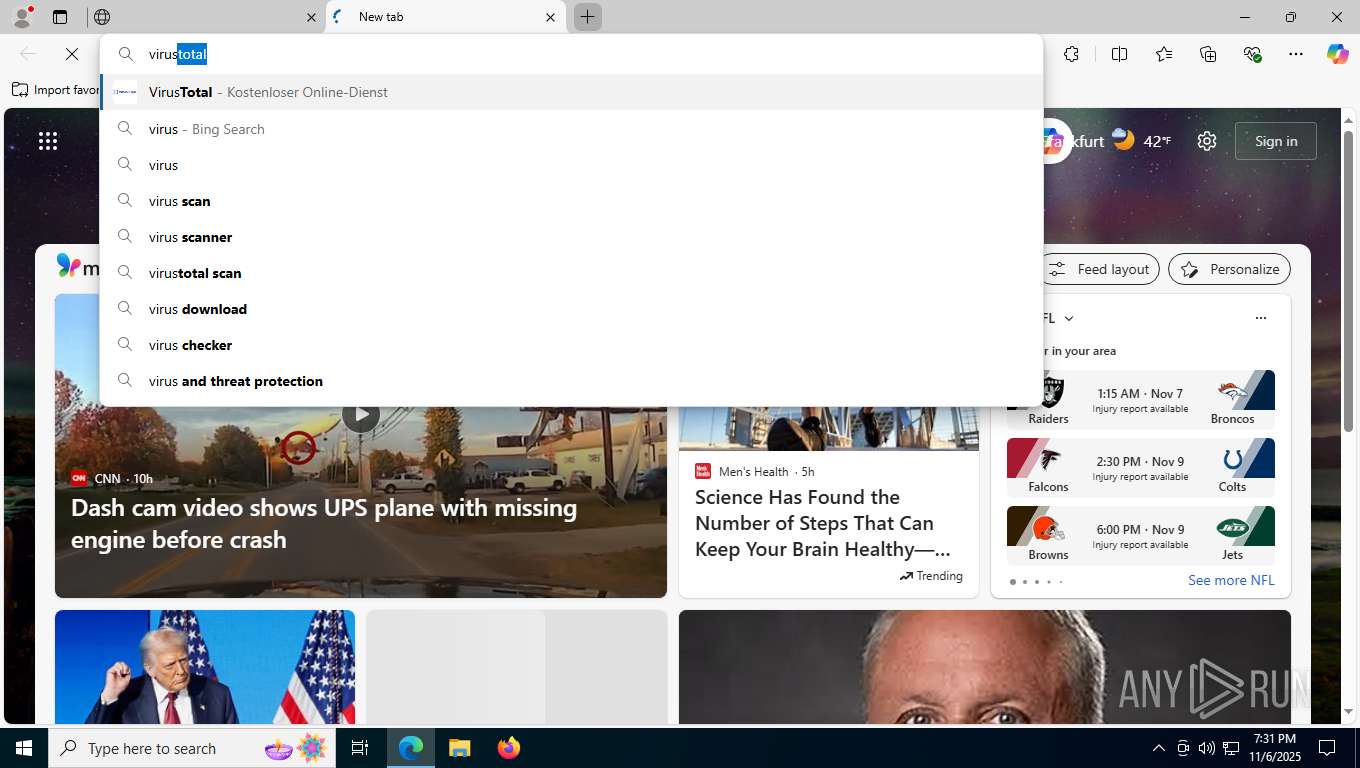Open Windows Start menu
The image size is (1360, 768).
pos(24,748)
